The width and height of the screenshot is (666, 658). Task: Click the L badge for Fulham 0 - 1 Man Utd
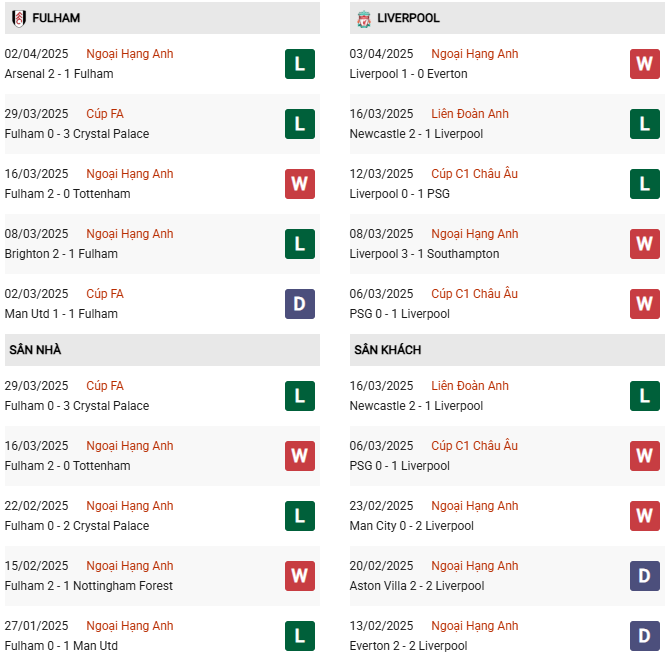click(x=300, y=636)
